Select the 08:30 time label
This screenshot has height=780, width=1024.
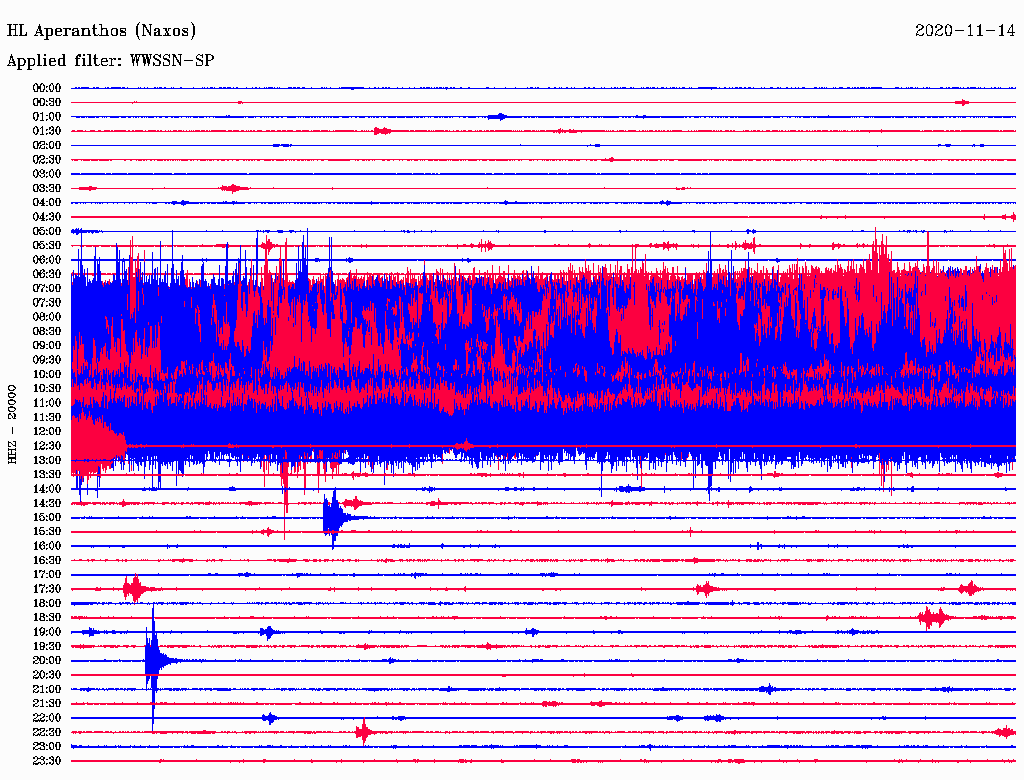[x=47, y=331]
